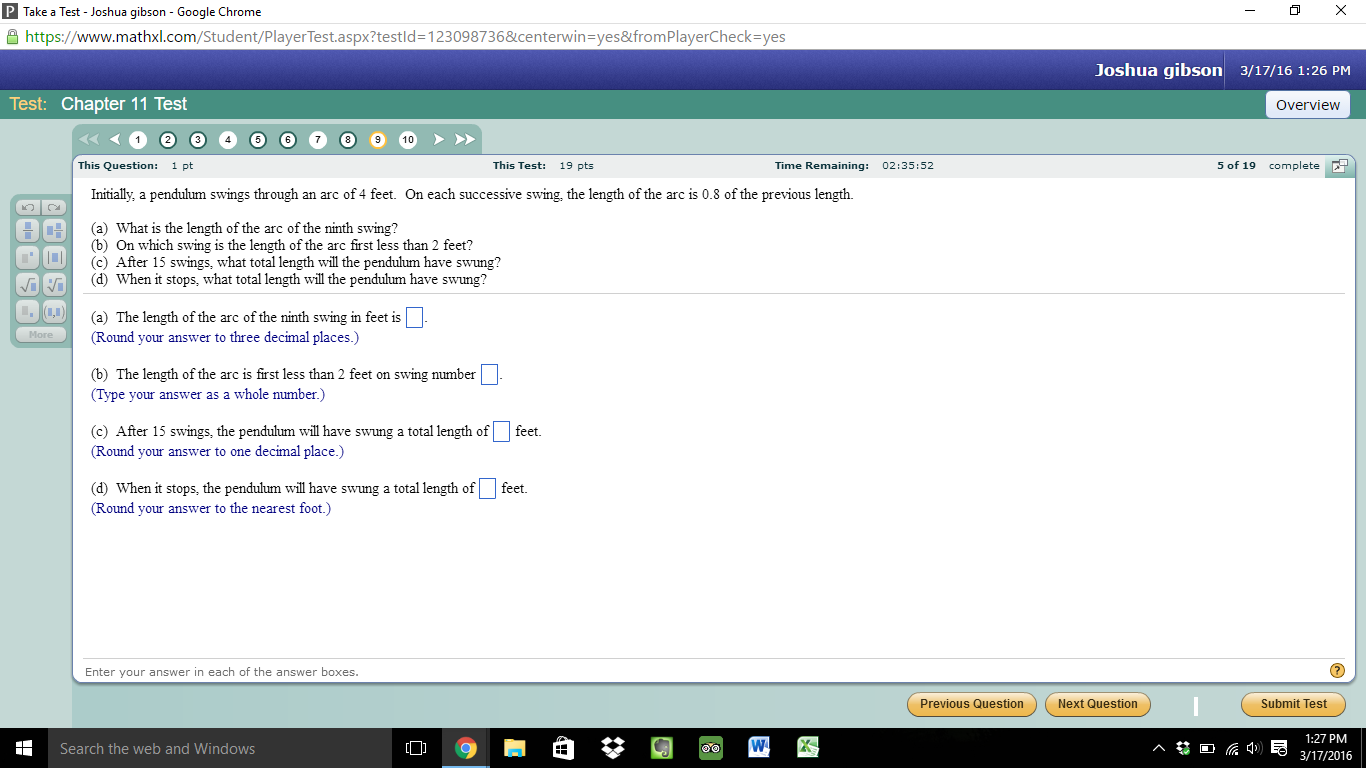Open Microsoft Word from the taskbar
Viewport: 1366px width, 768px height.
coord(760,748)
